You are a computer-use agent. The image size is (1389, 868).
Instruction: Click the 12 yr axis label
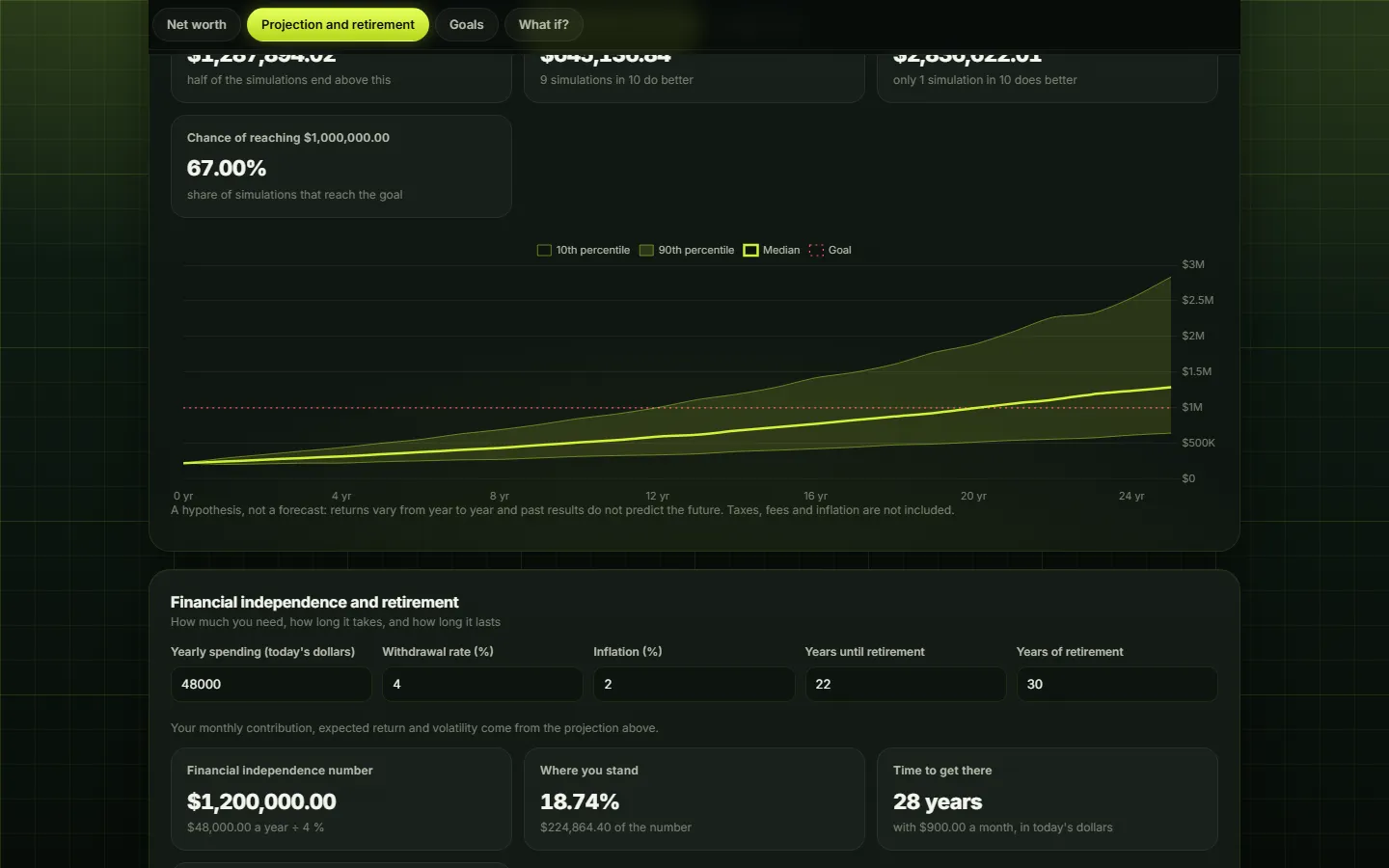(x=658, y=496)
